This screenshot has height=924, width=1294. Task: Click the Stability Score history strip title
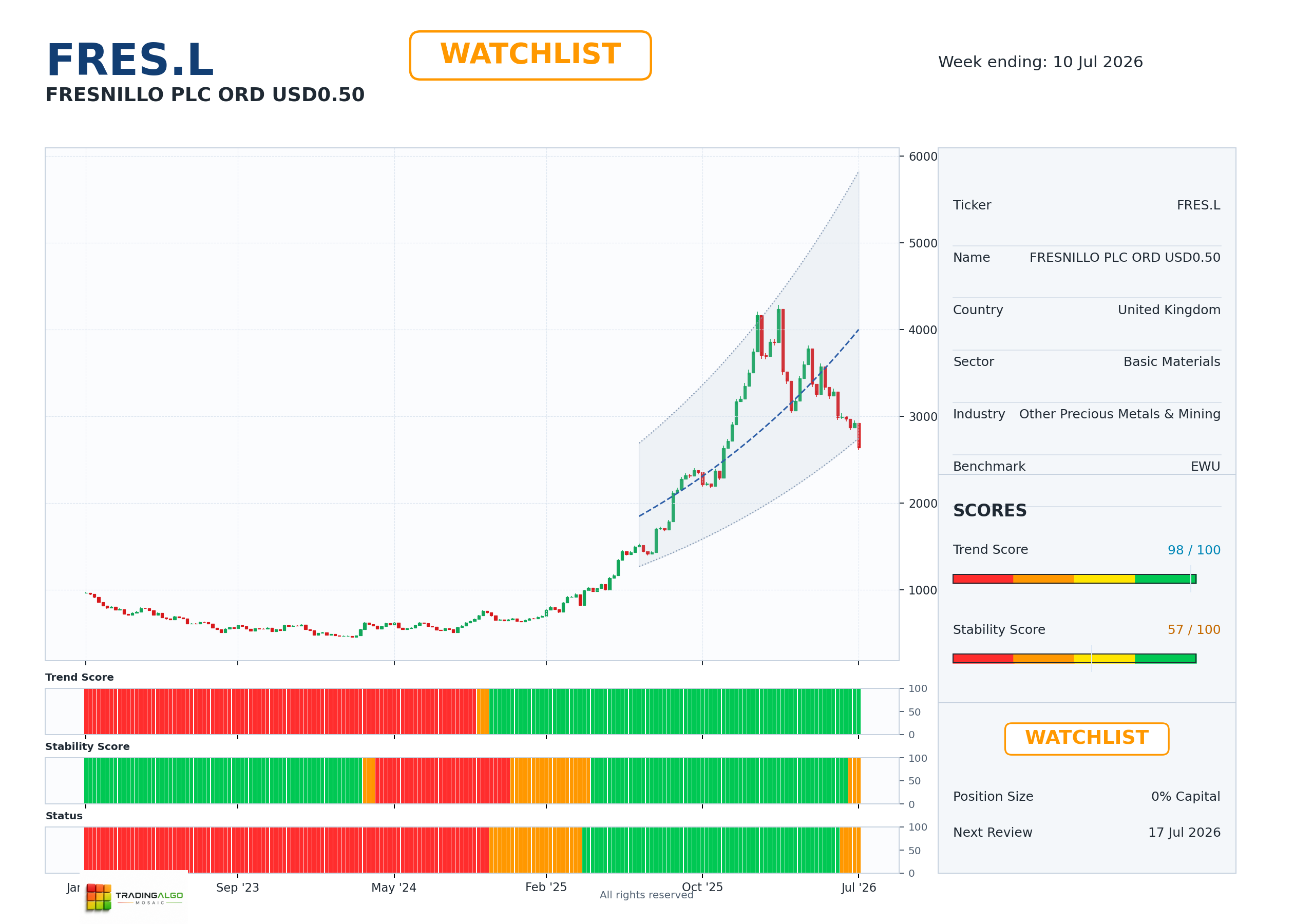click(88, 746)
